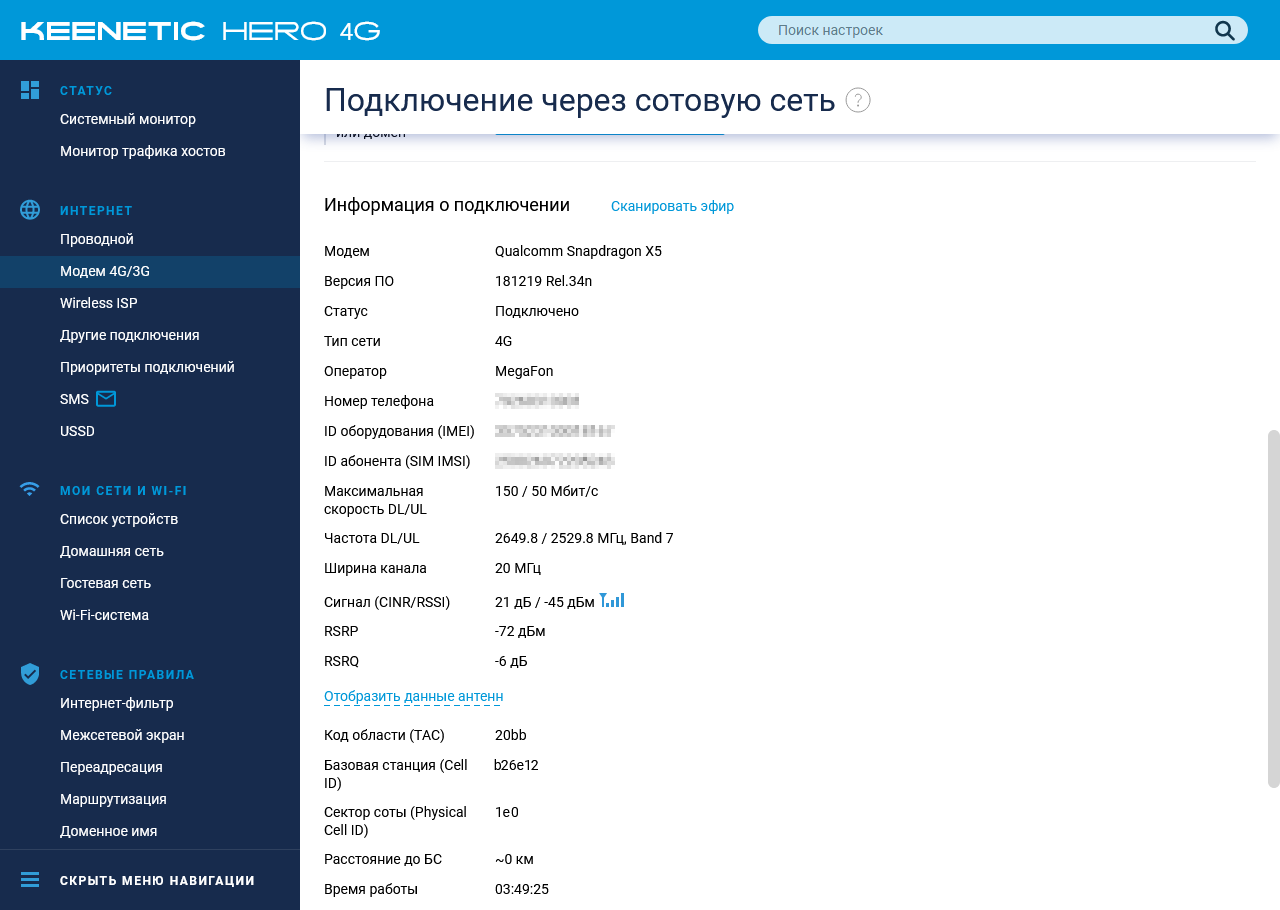
Task: Click the page vertical scrollbar
Action: pos(1273,608)
